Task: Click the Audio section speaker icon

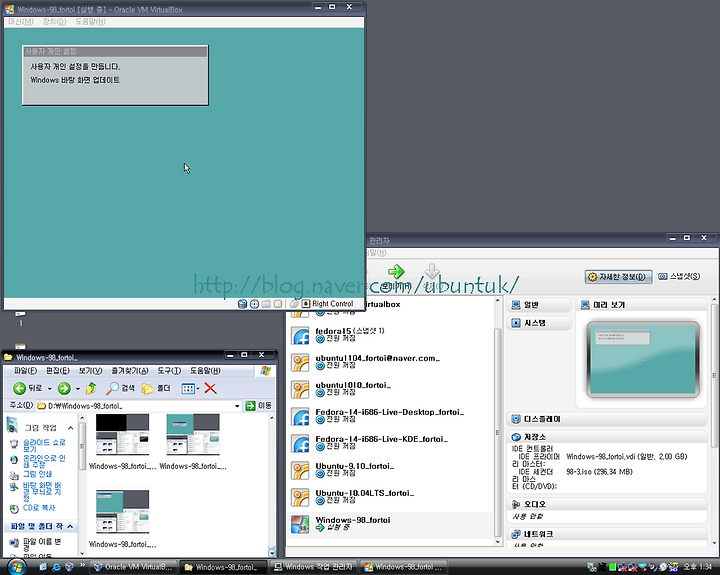Action: [x=516, y=504]
